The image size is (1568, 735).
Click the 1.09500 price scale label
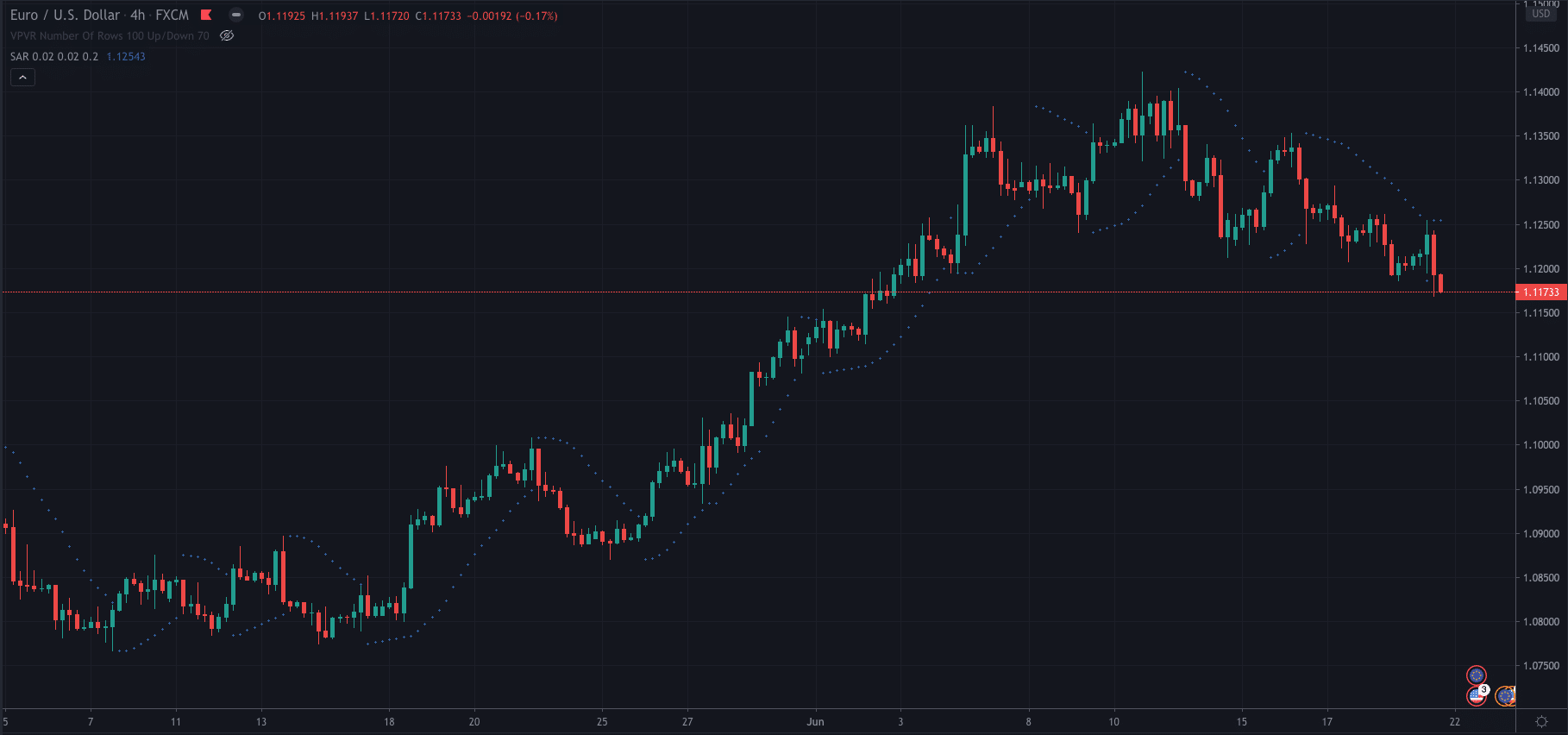click(1541, 490)
